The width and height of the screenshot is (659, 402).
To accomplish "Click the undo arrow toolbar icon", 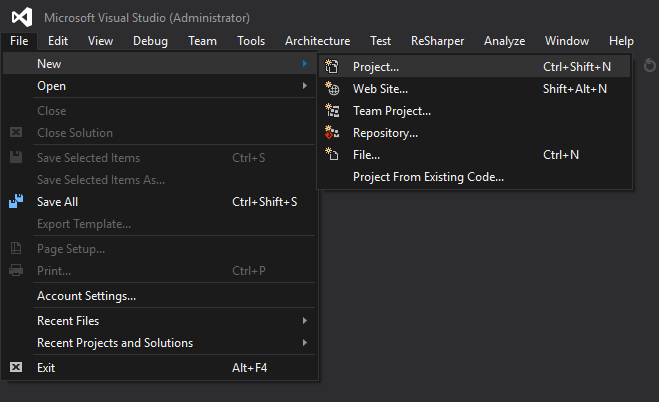I will pos(650,65).
